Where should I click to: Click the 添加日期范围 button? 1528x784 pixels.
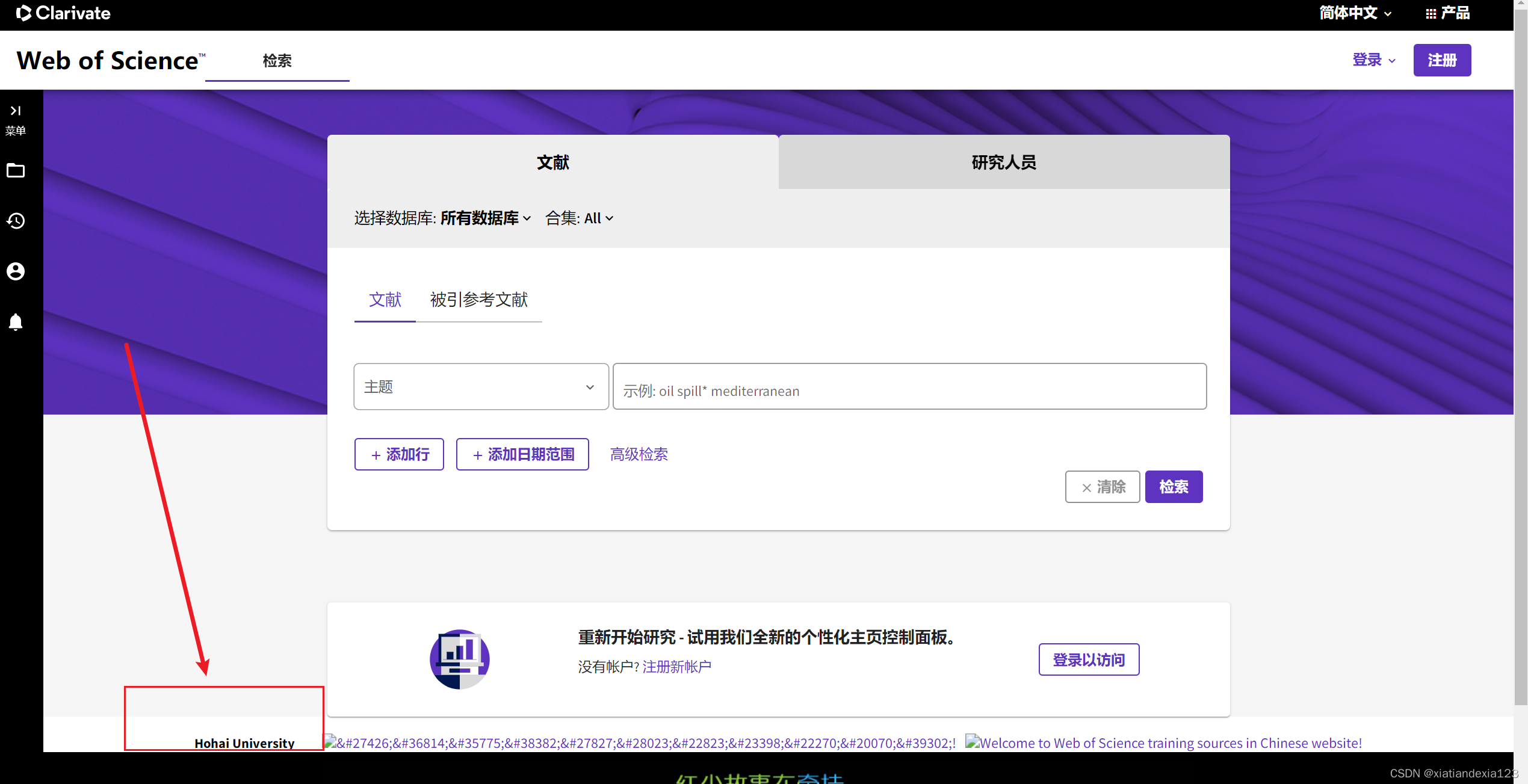point(522,455)
